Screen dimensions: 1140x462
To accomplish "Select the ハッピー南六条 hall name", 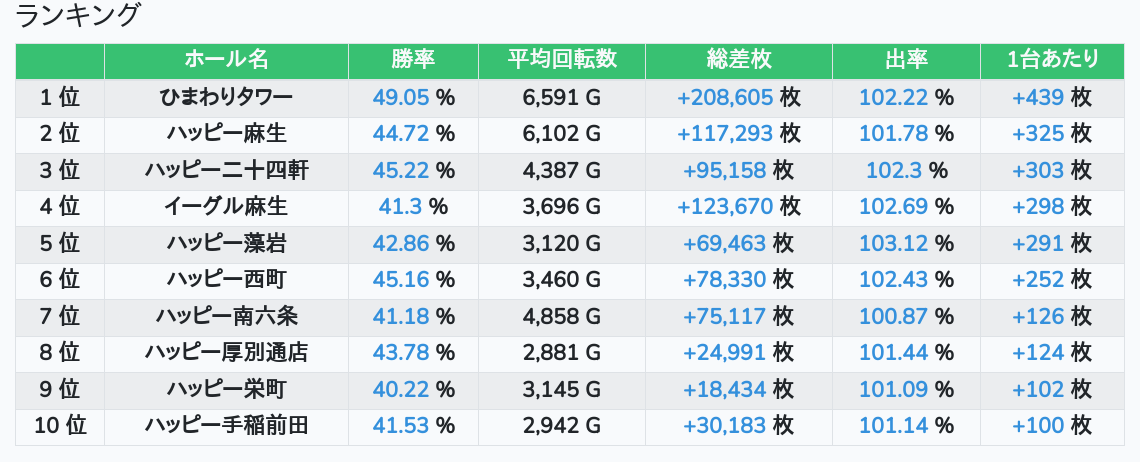I will pyautogui.click(x=226, y=316).
